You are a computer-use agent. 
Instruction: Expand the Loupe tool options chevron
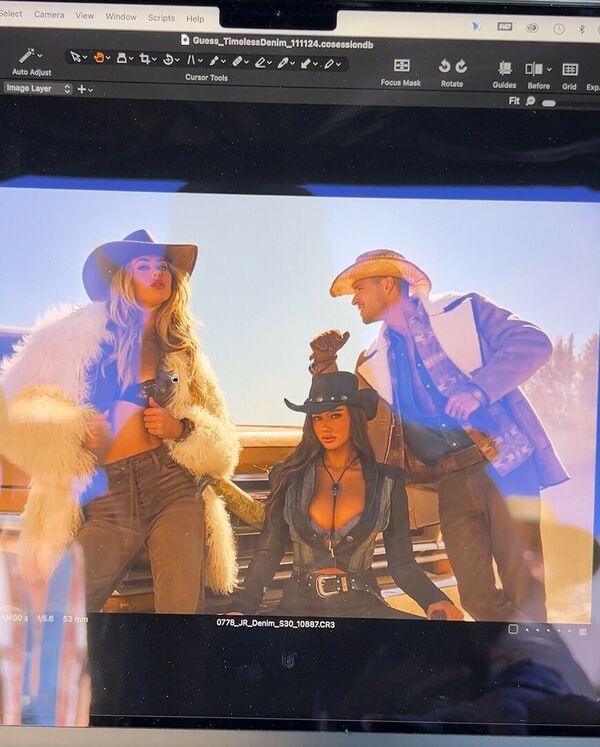point(131,59)
